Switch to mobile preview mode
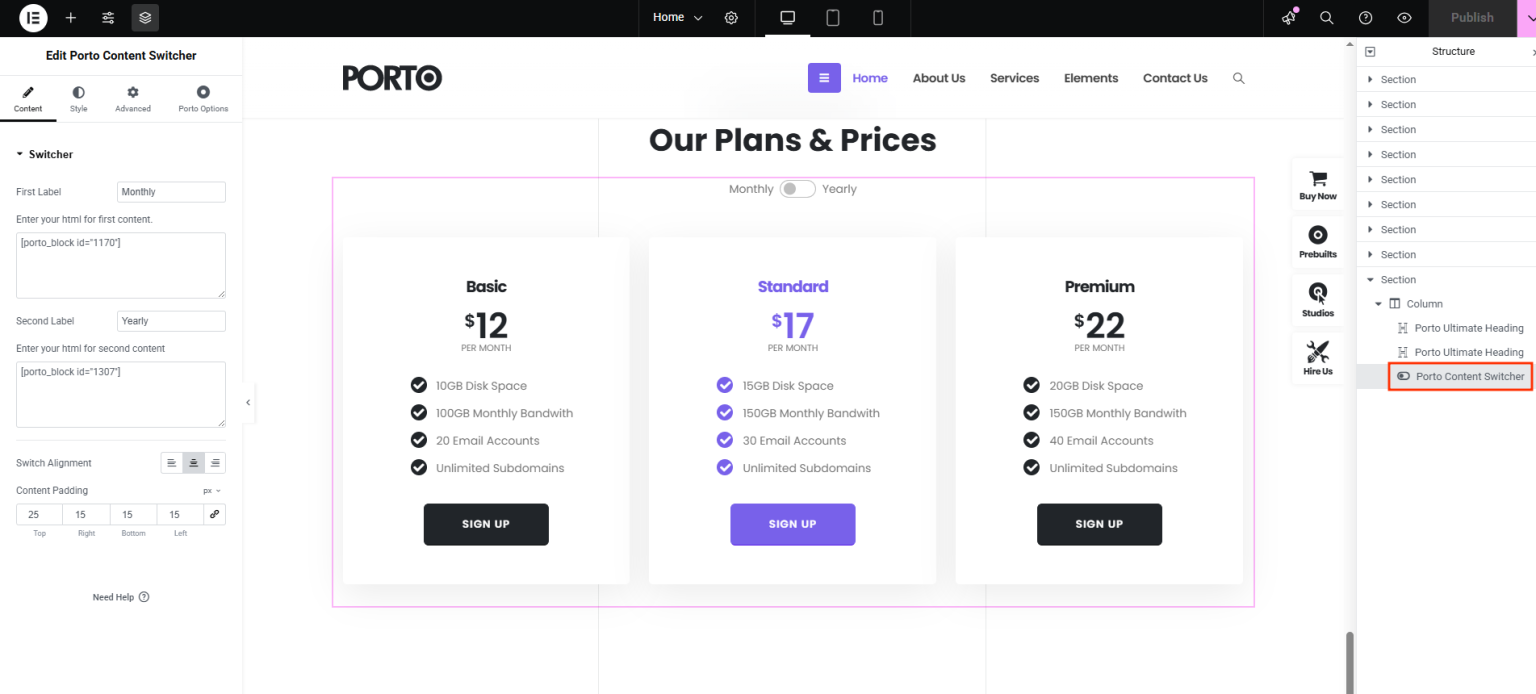The image size is (1536, 694). (x=878, y=18)
